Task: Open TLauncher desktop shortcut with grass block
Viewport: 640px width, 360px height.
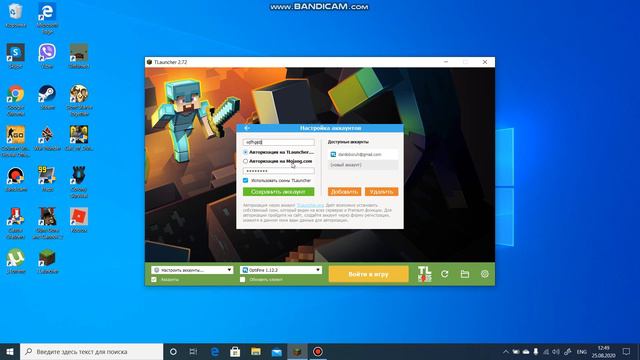Action: (x=47, y=261)
